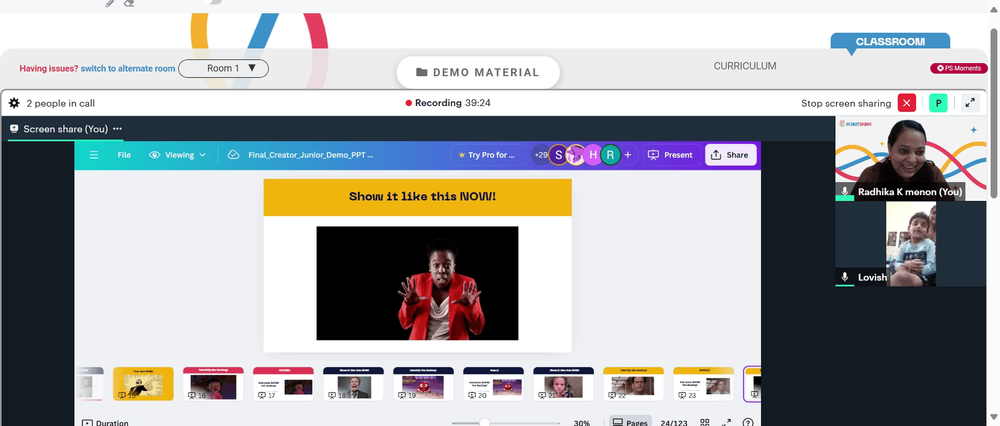
Task: Click Lovish video tile
Action: click(911, 244)
